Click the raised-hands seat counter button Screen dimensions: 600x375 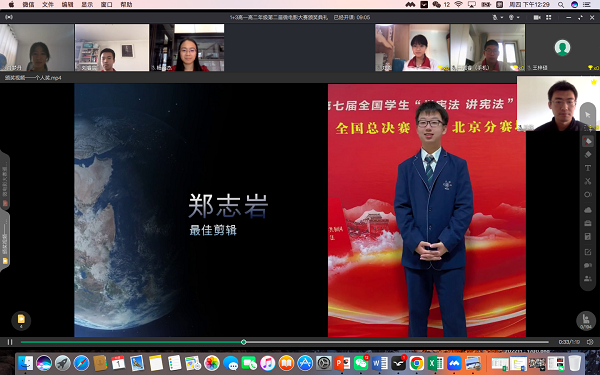pos(585,321)
